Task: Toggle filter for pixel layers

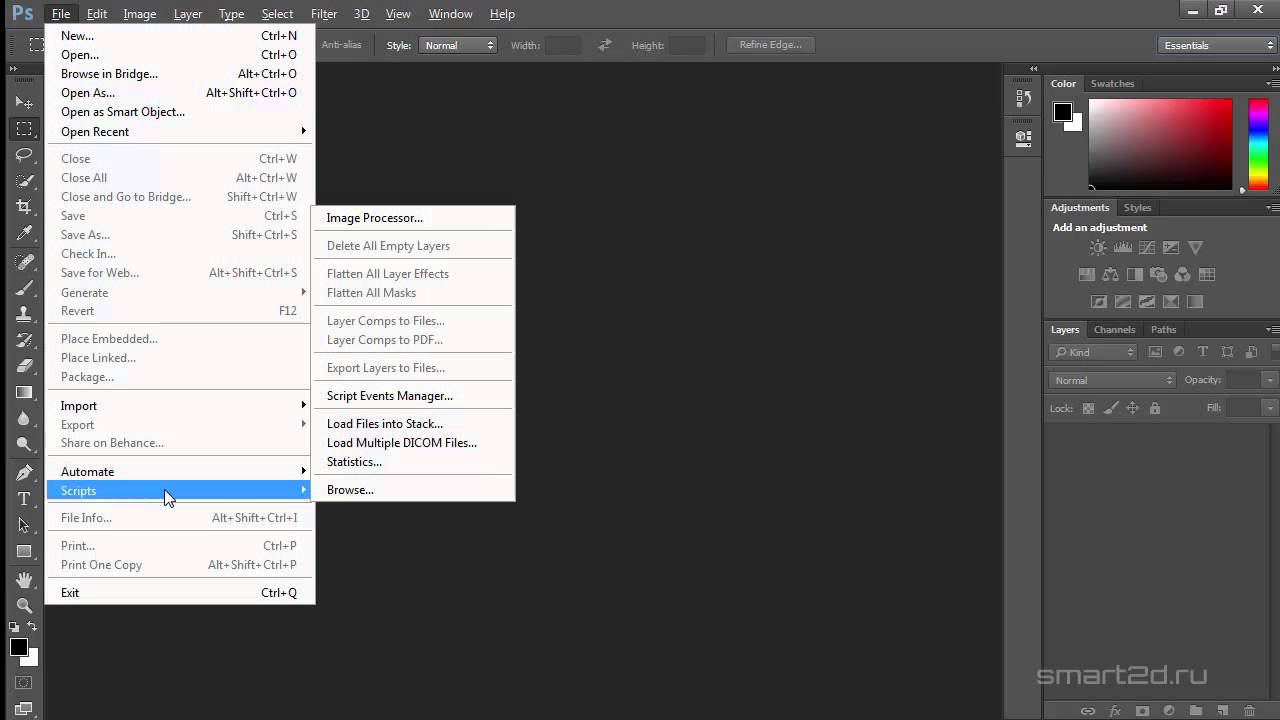Action: 1155,352
